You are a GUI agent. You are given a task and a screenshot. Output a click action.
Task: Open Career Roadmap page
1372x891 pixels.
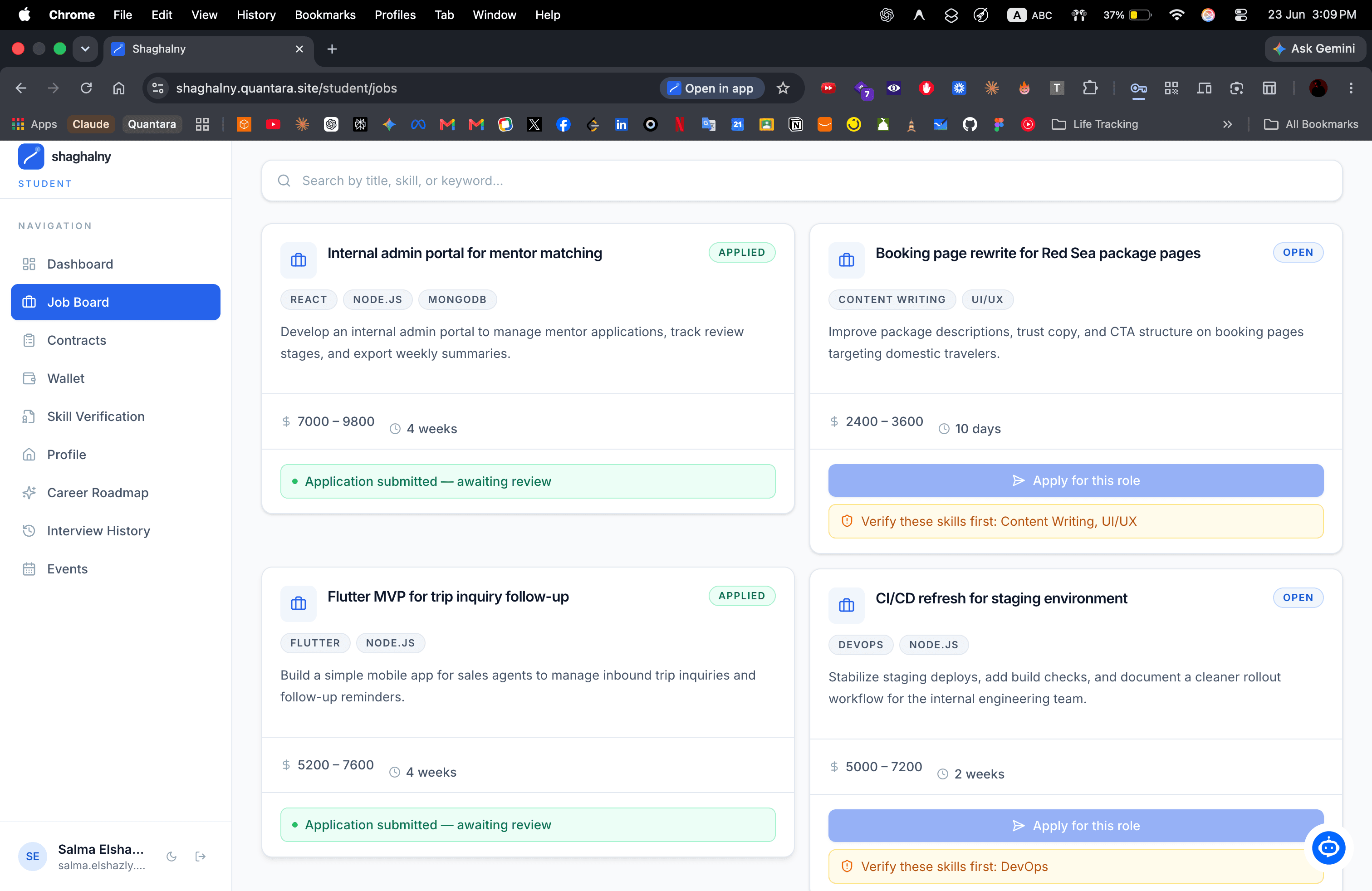point(115,492)
